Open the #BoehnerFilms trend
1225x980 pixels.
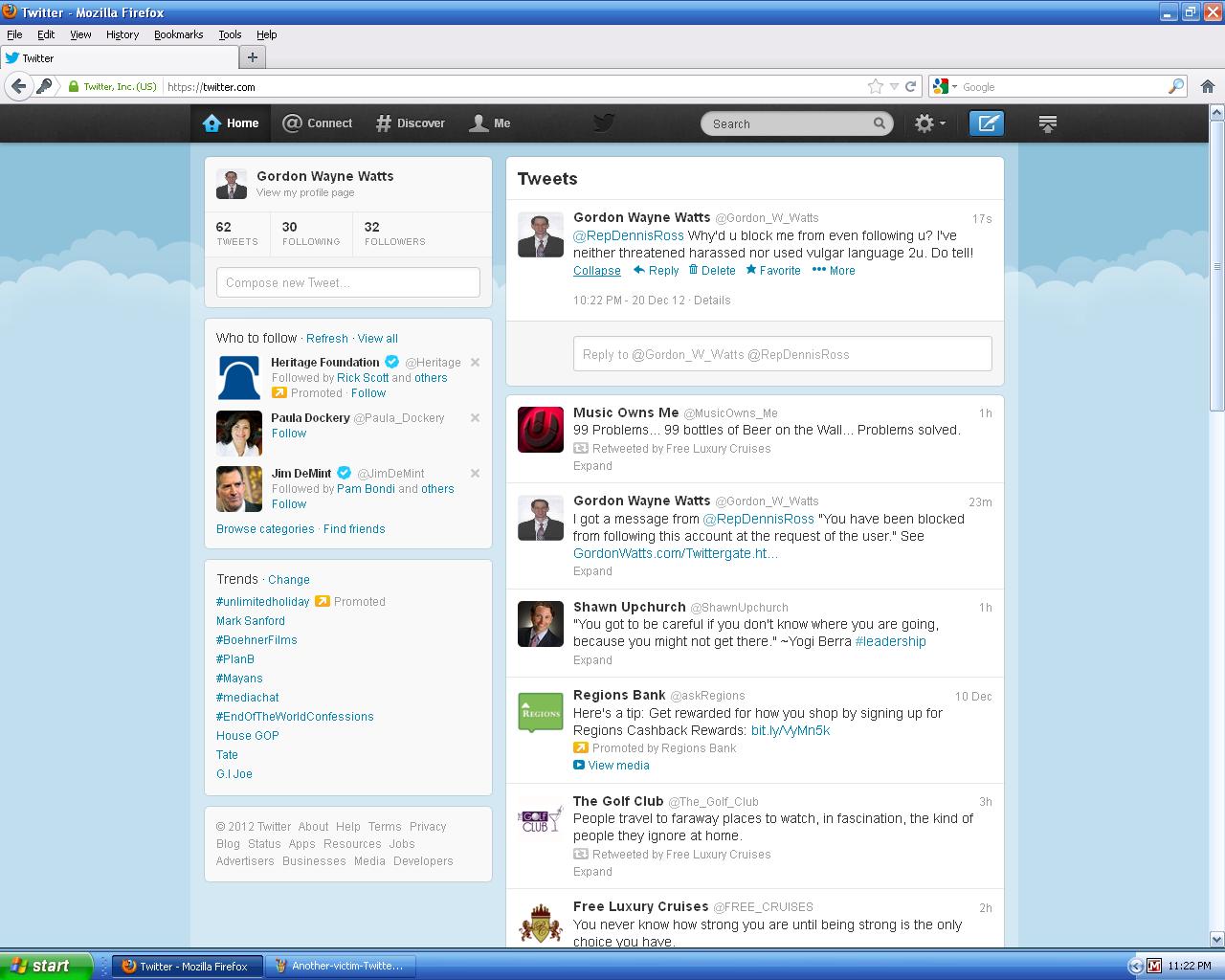tap(256, 640)
